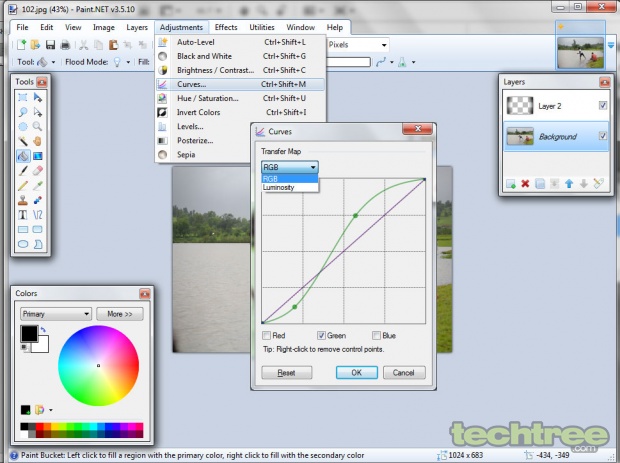Expand palette management dropdown arrow in Colors
This screenshot has width=620, height=463.
point(51,410)
